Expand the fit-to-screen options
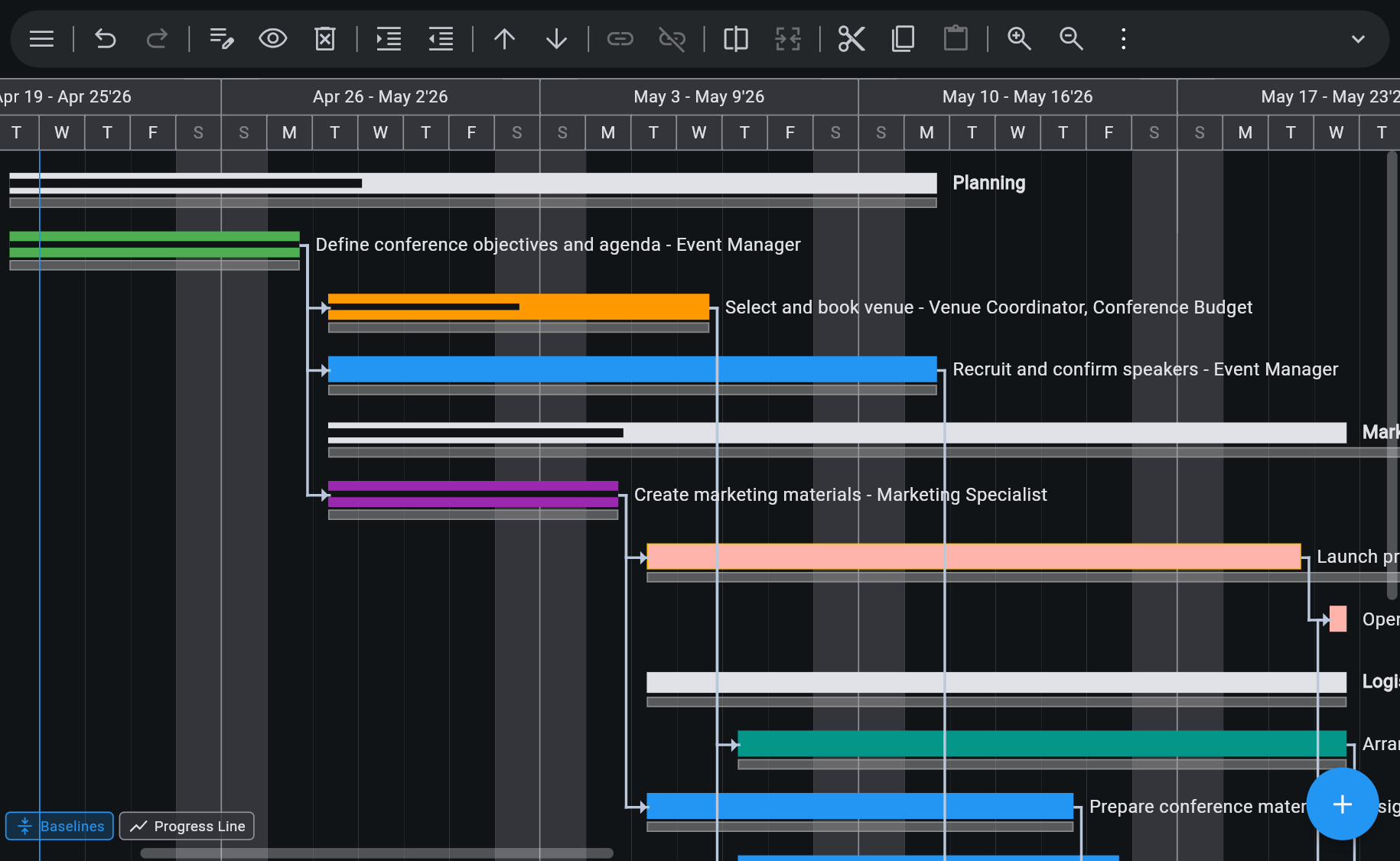Viewport: 1400px width, 861px height. pyautogui.click(x=787, y=38)
